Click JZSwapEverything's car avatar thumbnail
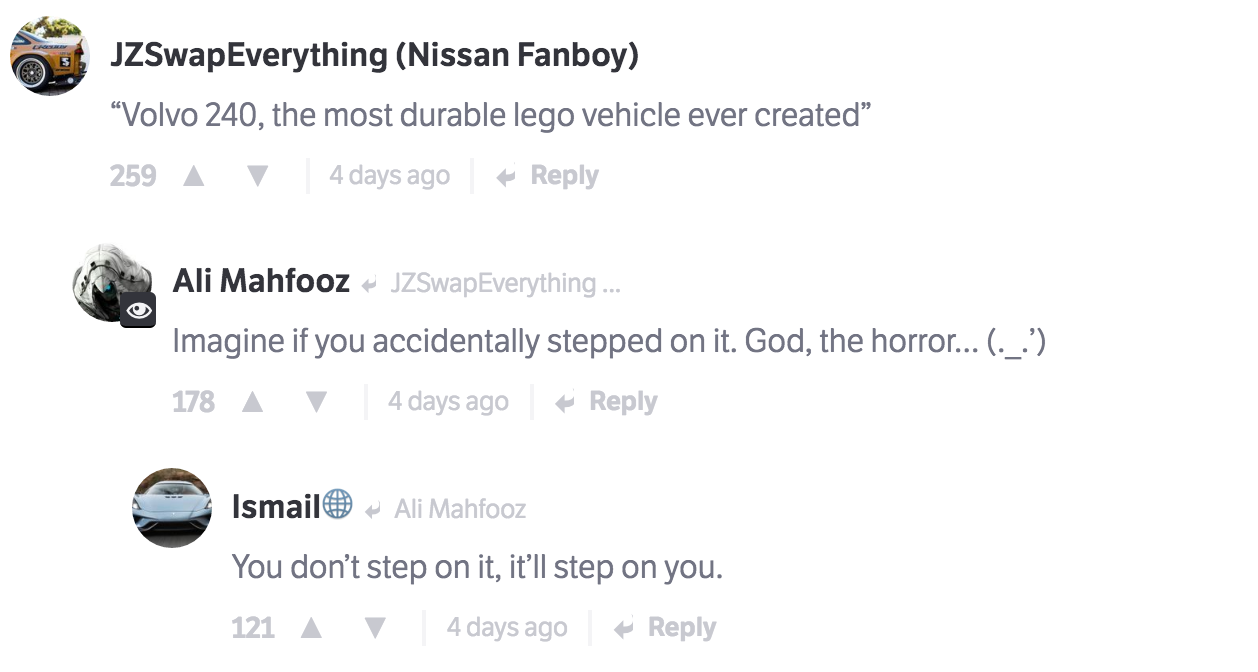Image resolution: width=1258 pixels, height=672 pixels. (x=50, y=56)
